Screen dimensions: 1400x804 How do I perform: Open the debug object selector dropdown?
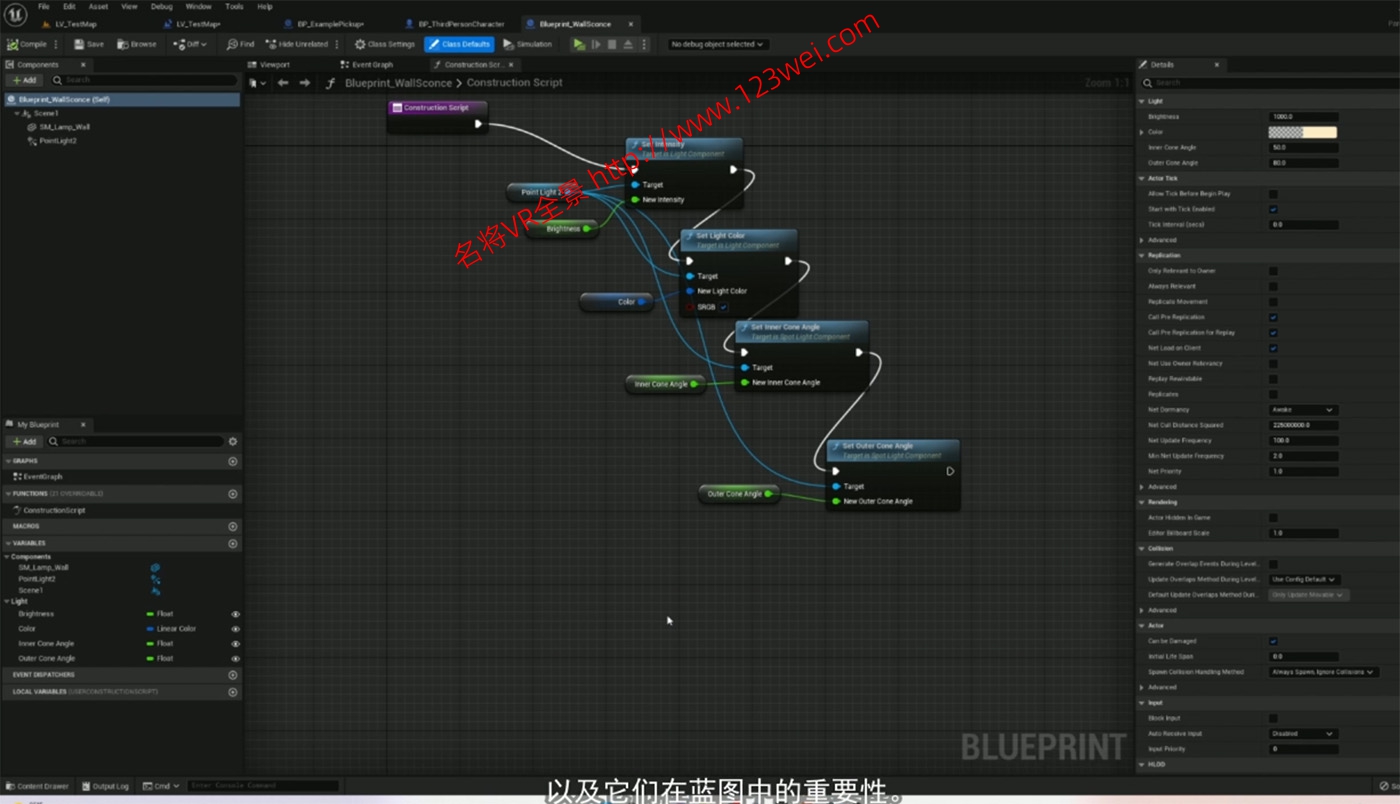717,44
